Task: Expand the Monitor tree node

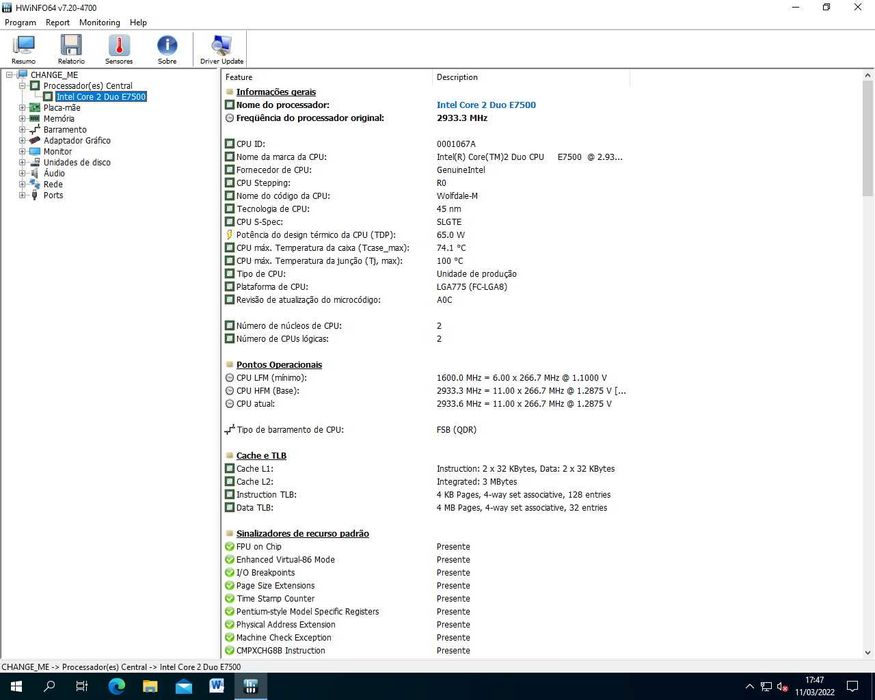Action: pyautogui.click(x=22, y=151)
